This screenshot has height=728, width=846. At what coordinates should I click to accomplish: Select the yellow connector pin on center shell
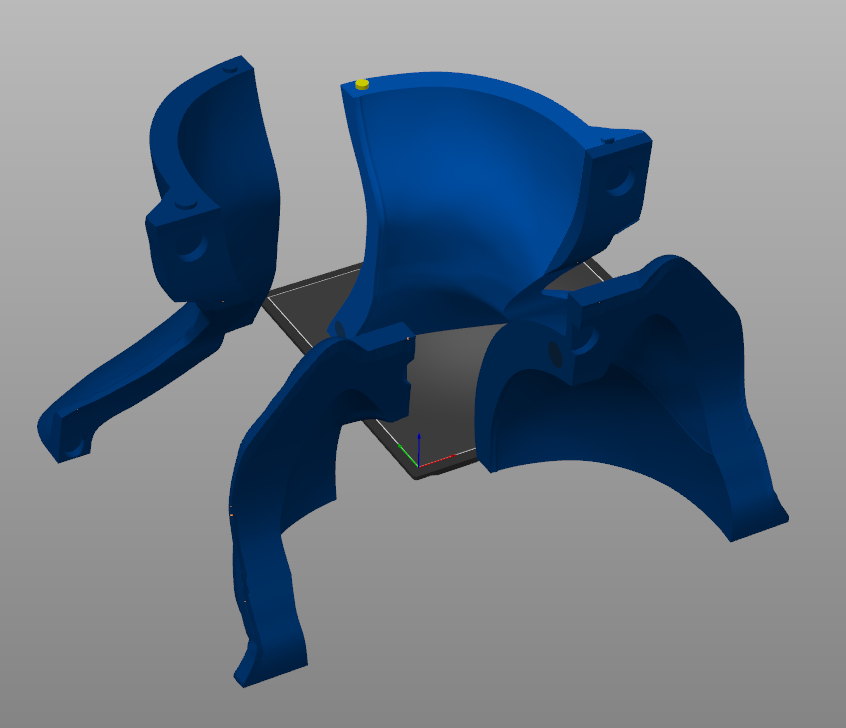[x=362, y=85]
